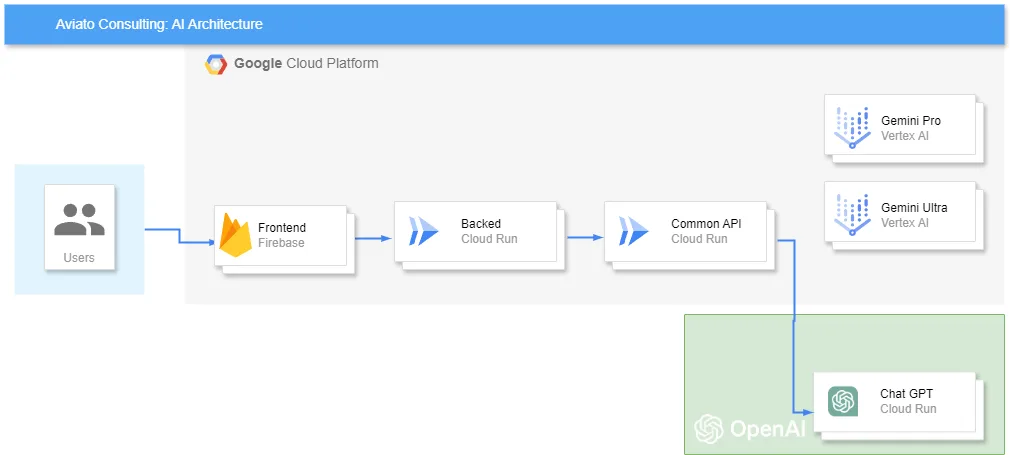Click the Common API Cloud Run icon

[634, 231]
